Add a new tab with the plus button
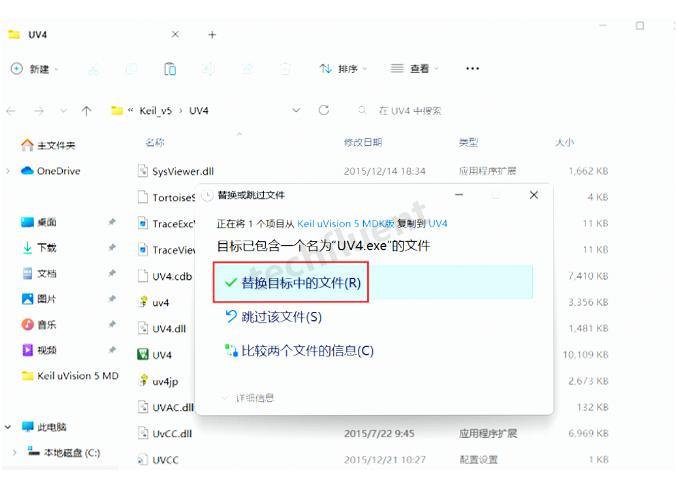Image resolution: width=677 pixels, height=488 pixels. (x=212, y=35)
